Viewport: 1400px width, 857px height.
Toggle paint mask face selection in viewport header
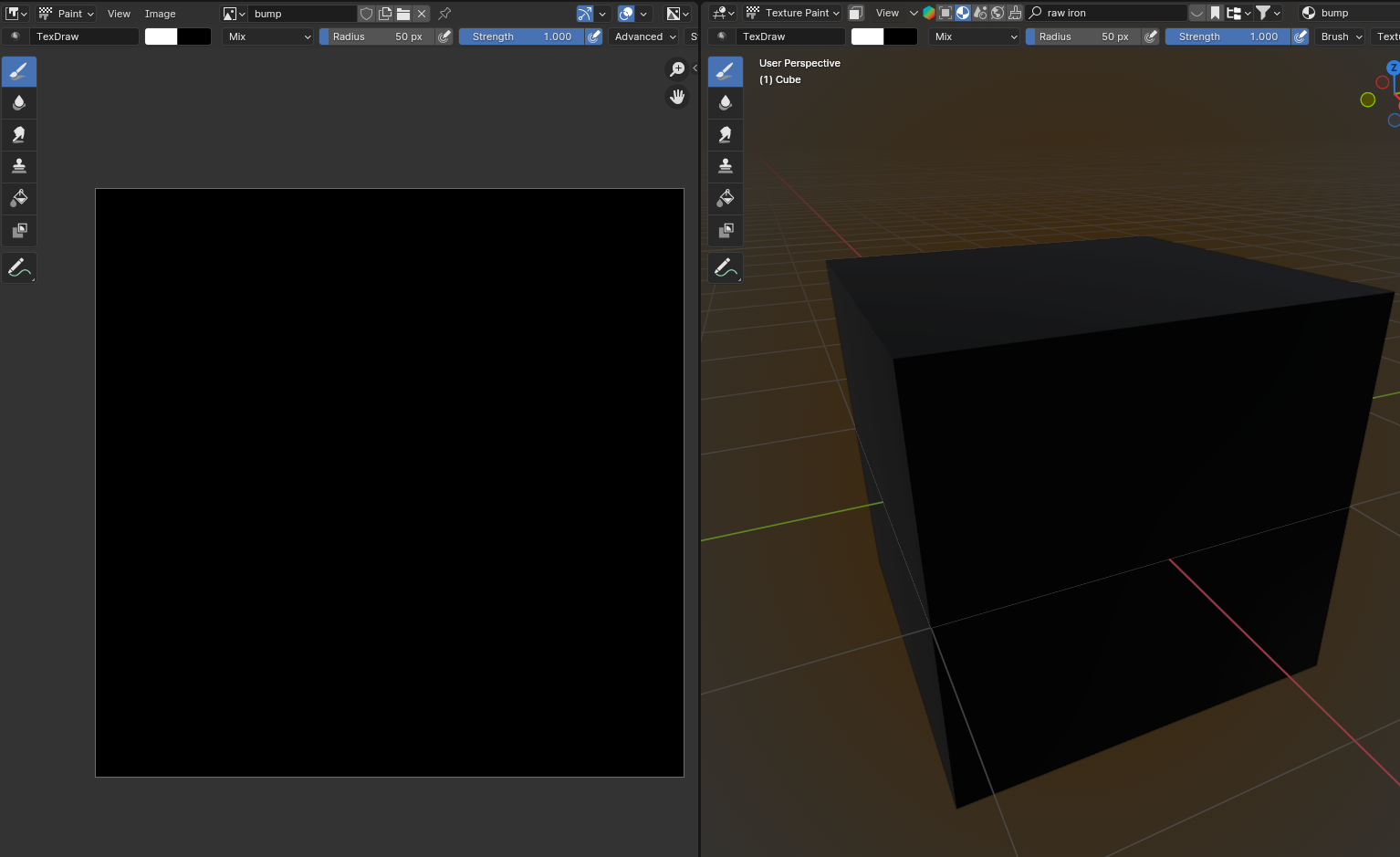(856, 13)
